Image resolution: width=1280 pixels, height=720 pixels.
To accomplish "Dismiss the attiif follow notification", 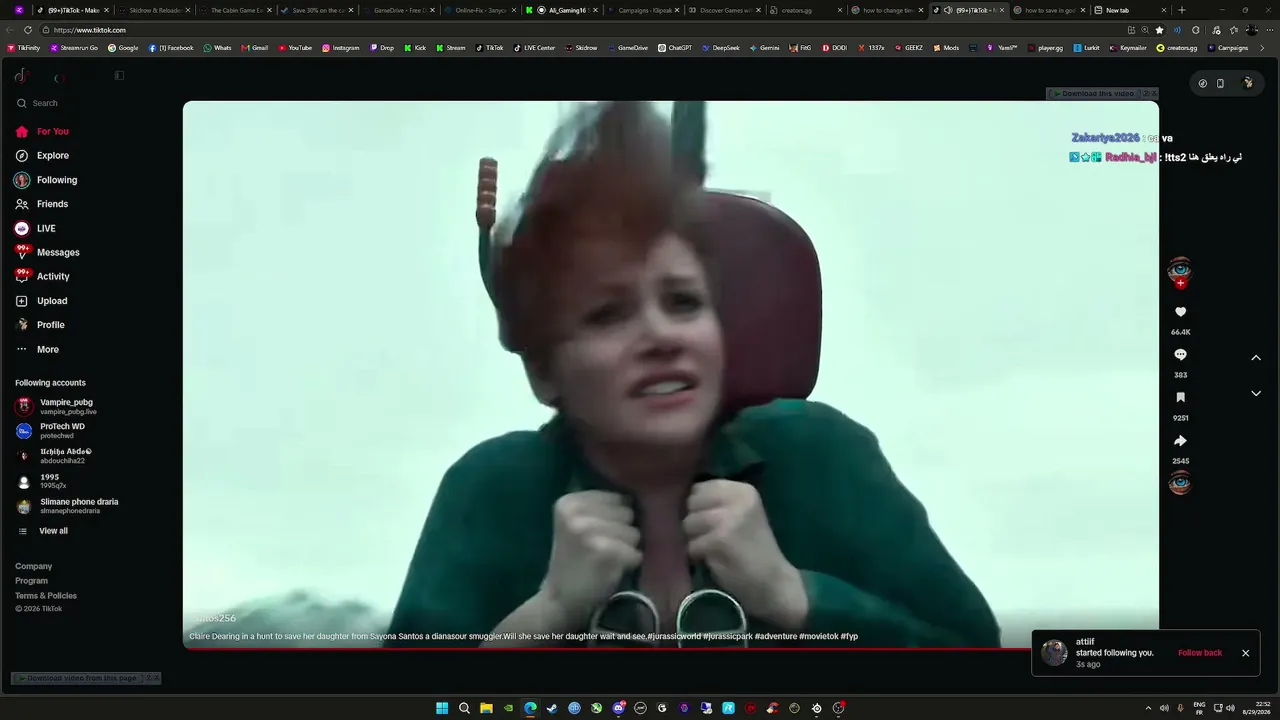I will [1245, 653].
